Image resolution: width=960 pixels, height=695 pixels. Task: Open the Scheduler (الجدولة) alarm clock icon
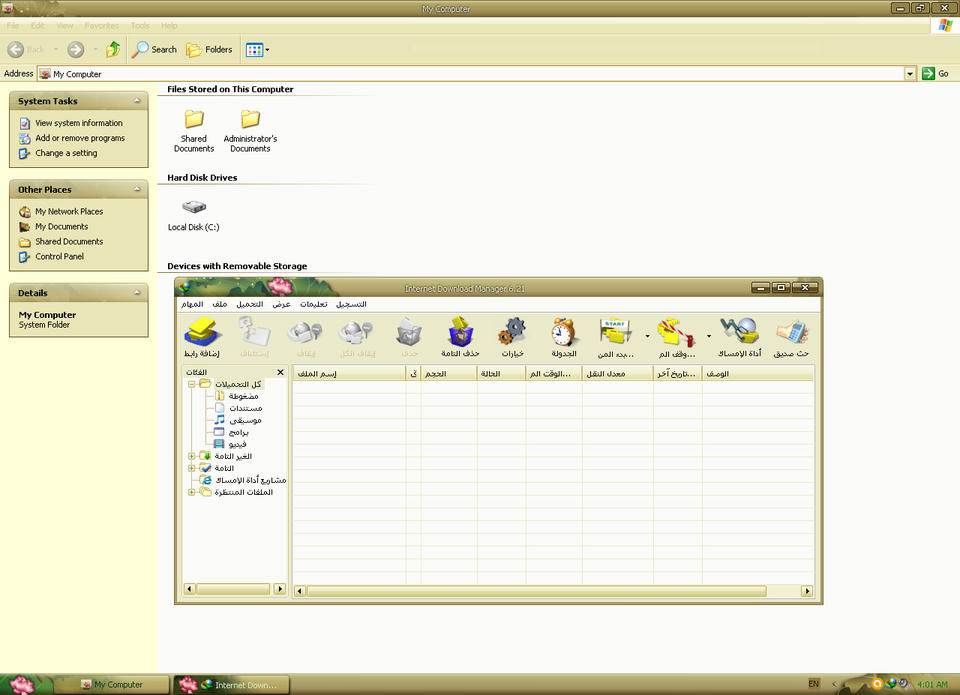coord(564,332)
